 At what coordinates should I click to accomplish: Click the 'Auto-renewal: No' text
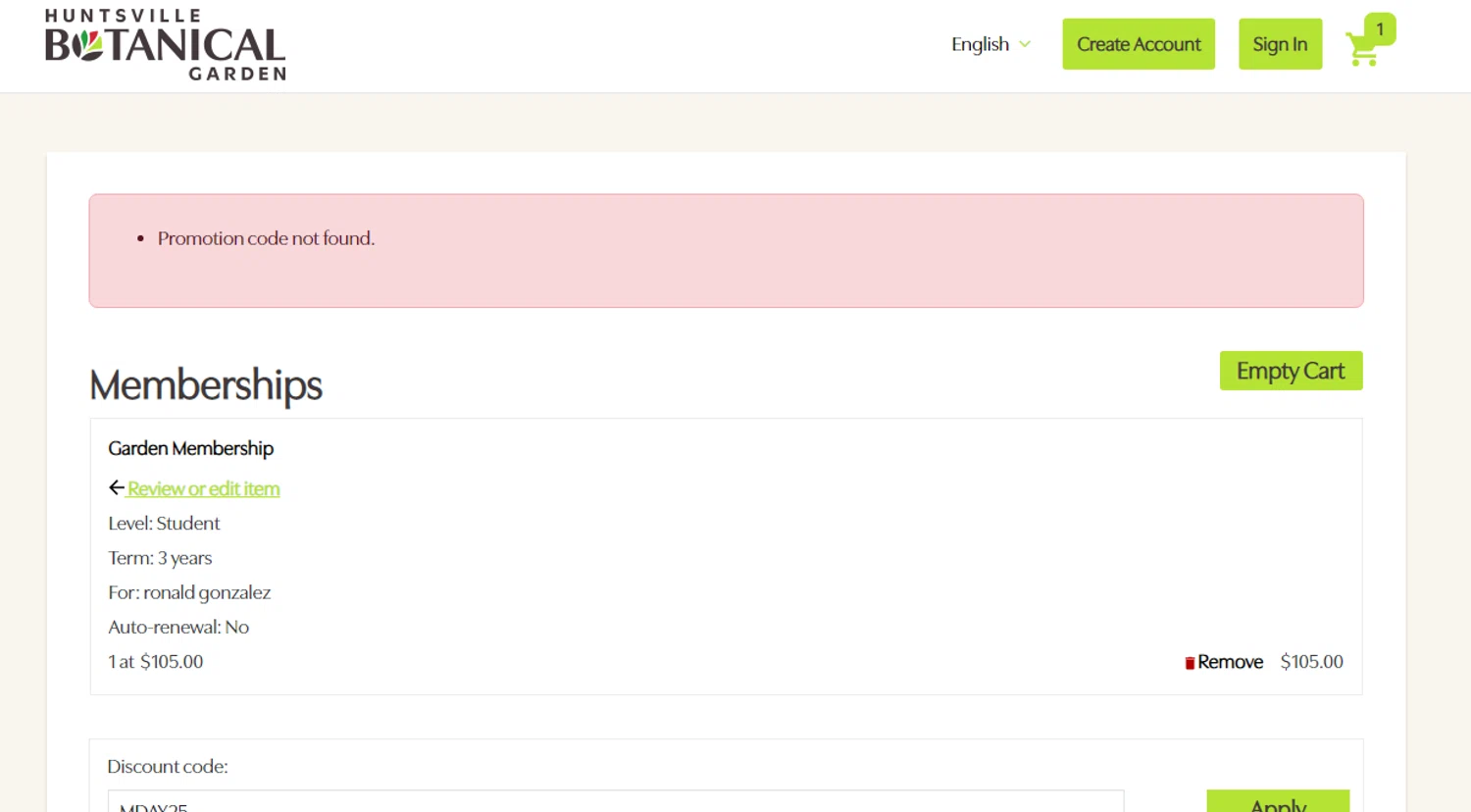(178, 627)
